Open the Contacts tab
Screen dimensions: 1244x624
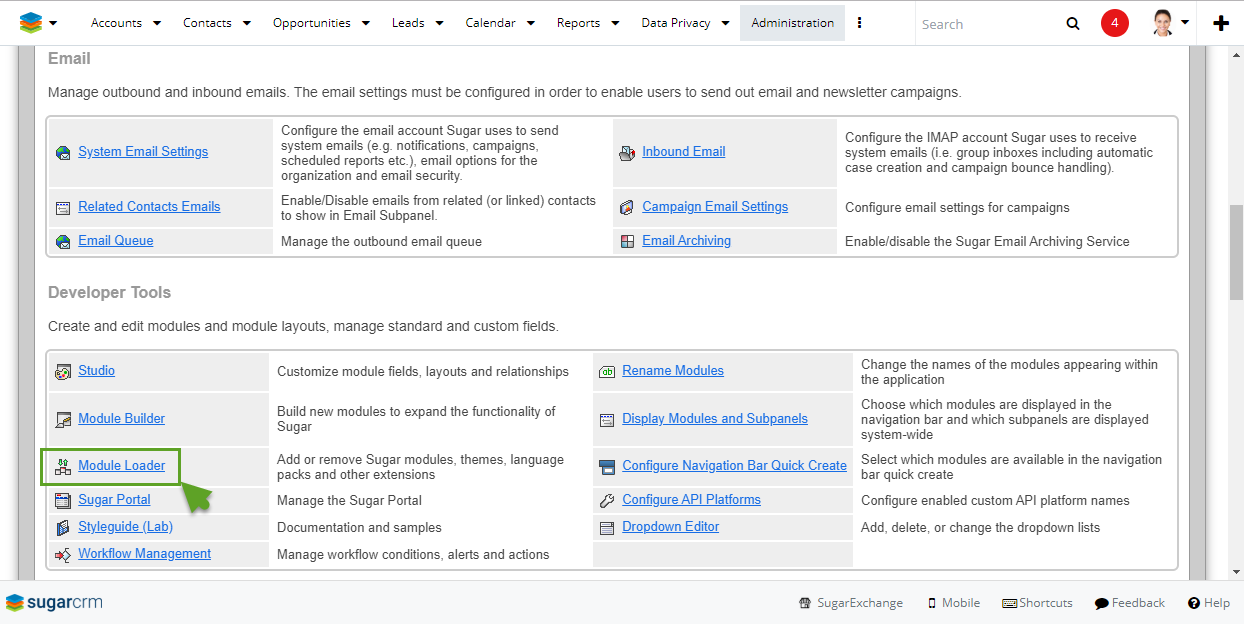[x=207, y=23]
